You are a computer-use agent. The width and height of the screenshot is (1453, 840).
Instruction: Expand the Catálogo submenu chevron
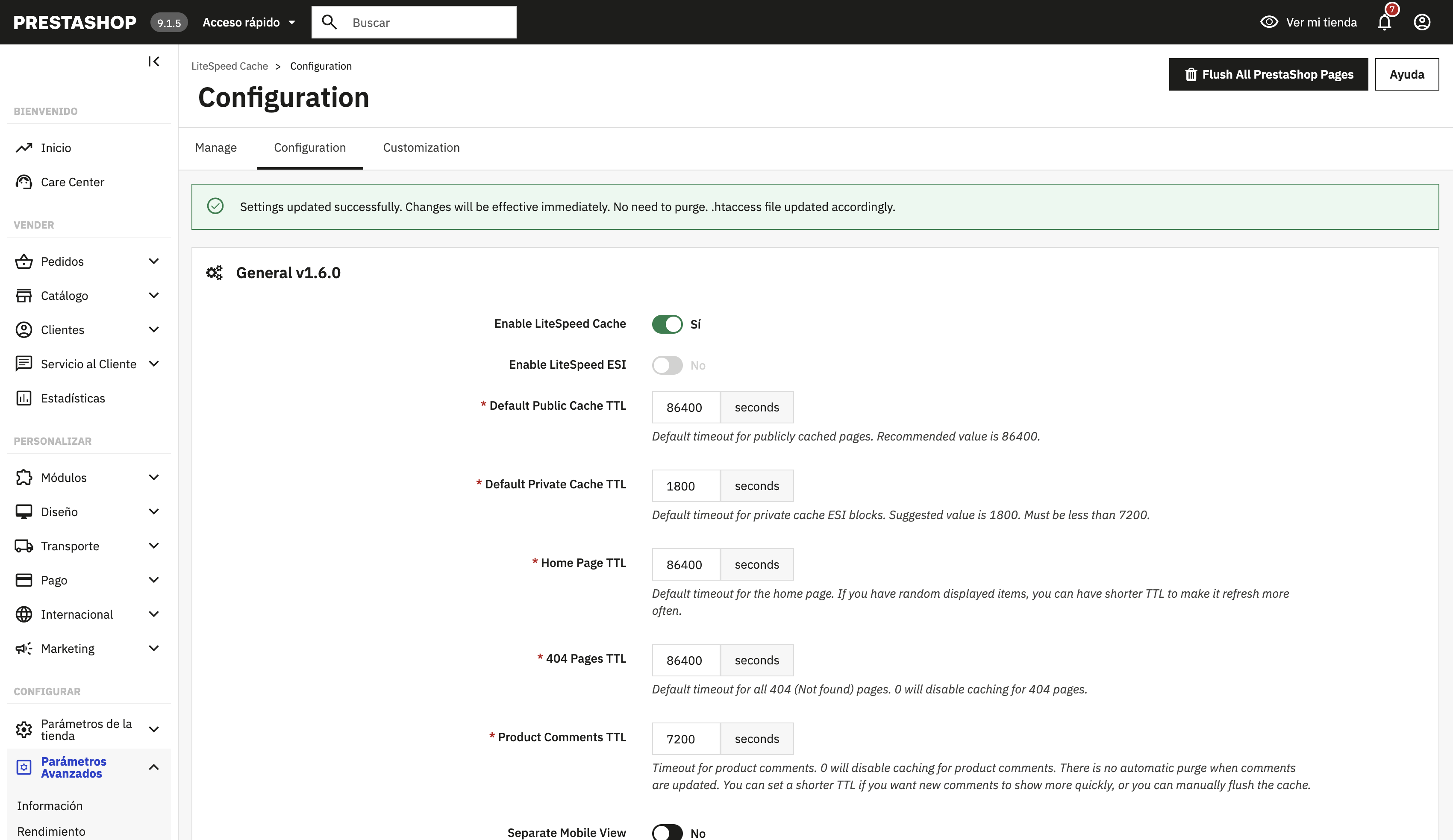pos(153,295)
